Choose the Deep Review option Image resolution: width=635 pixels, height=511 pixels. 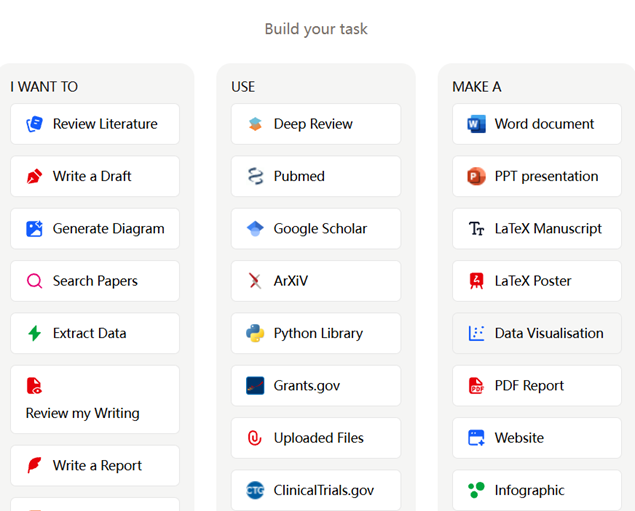tap(315, 124)
